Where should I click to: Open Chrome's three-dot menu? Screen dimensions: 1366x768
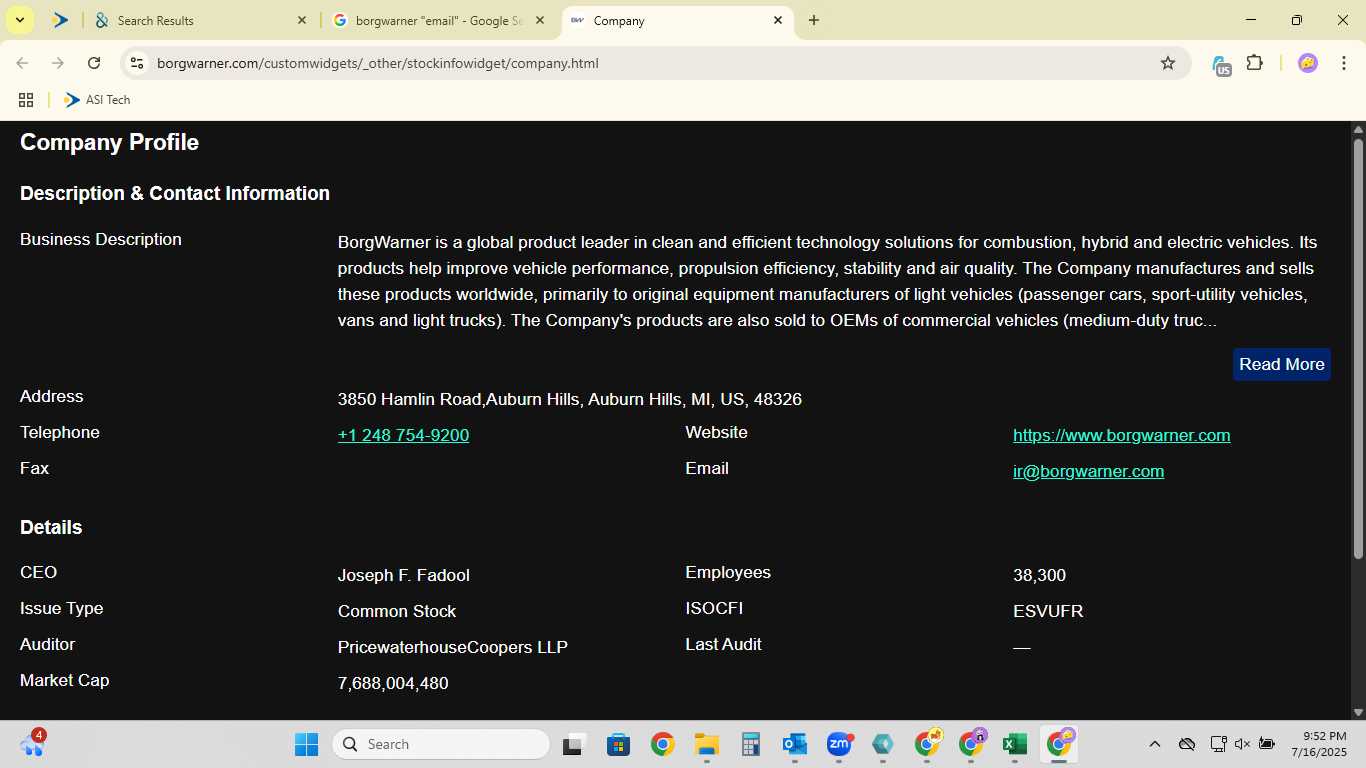point(1344,63)
